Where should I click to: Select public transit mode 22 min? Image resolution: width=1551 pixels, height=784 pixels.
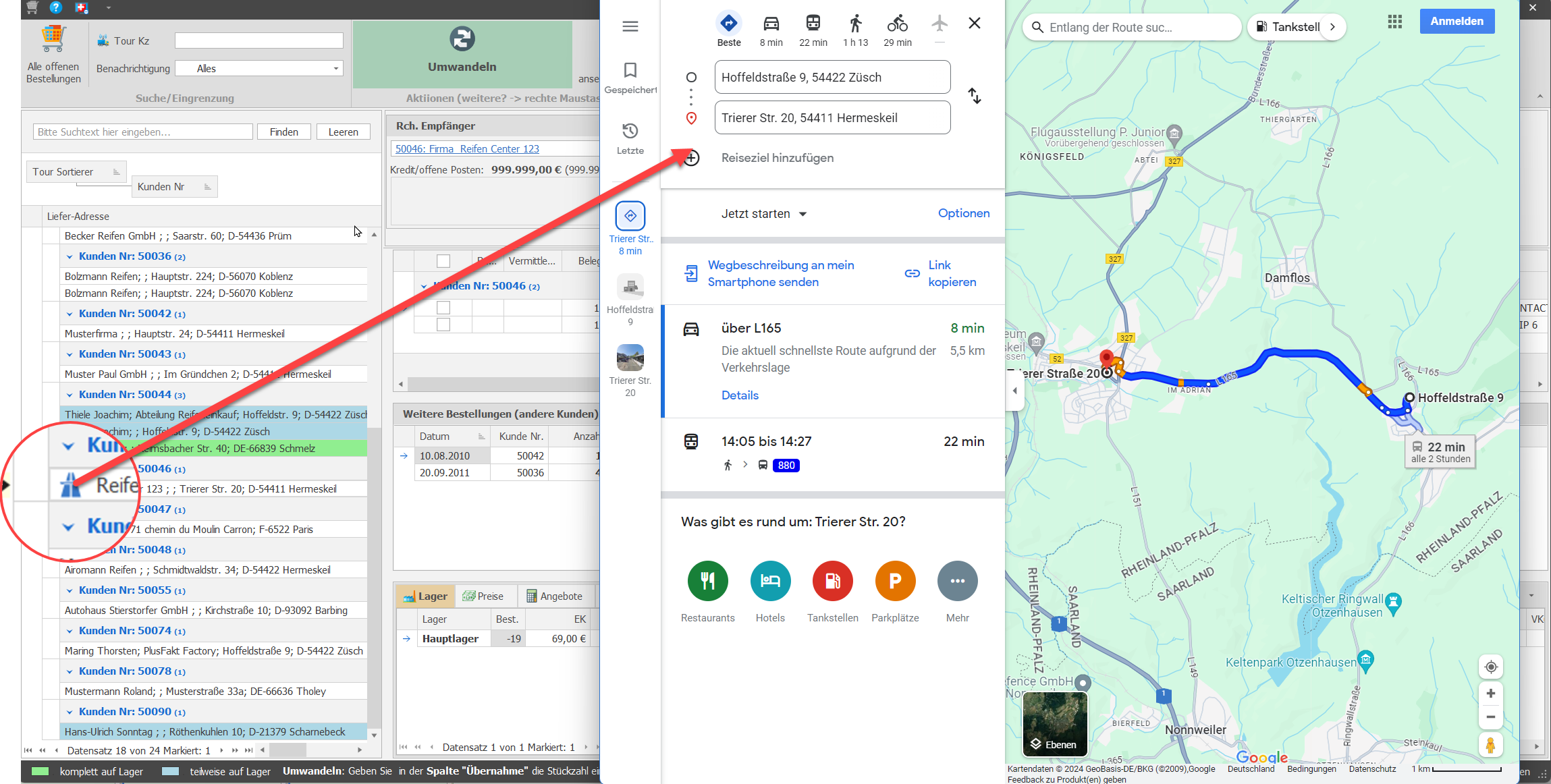pyautogui.click(x=813, y=30)
